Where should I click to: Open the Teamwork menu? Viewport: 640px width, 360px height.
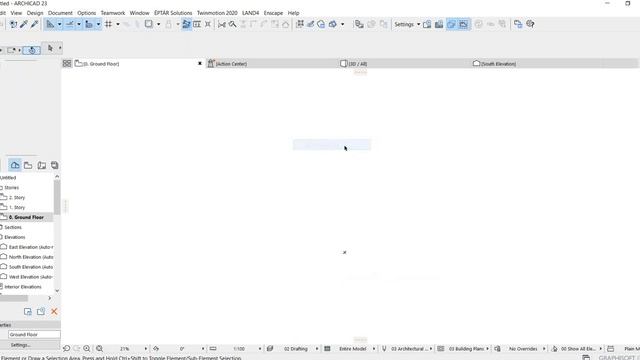coord(113,13)
